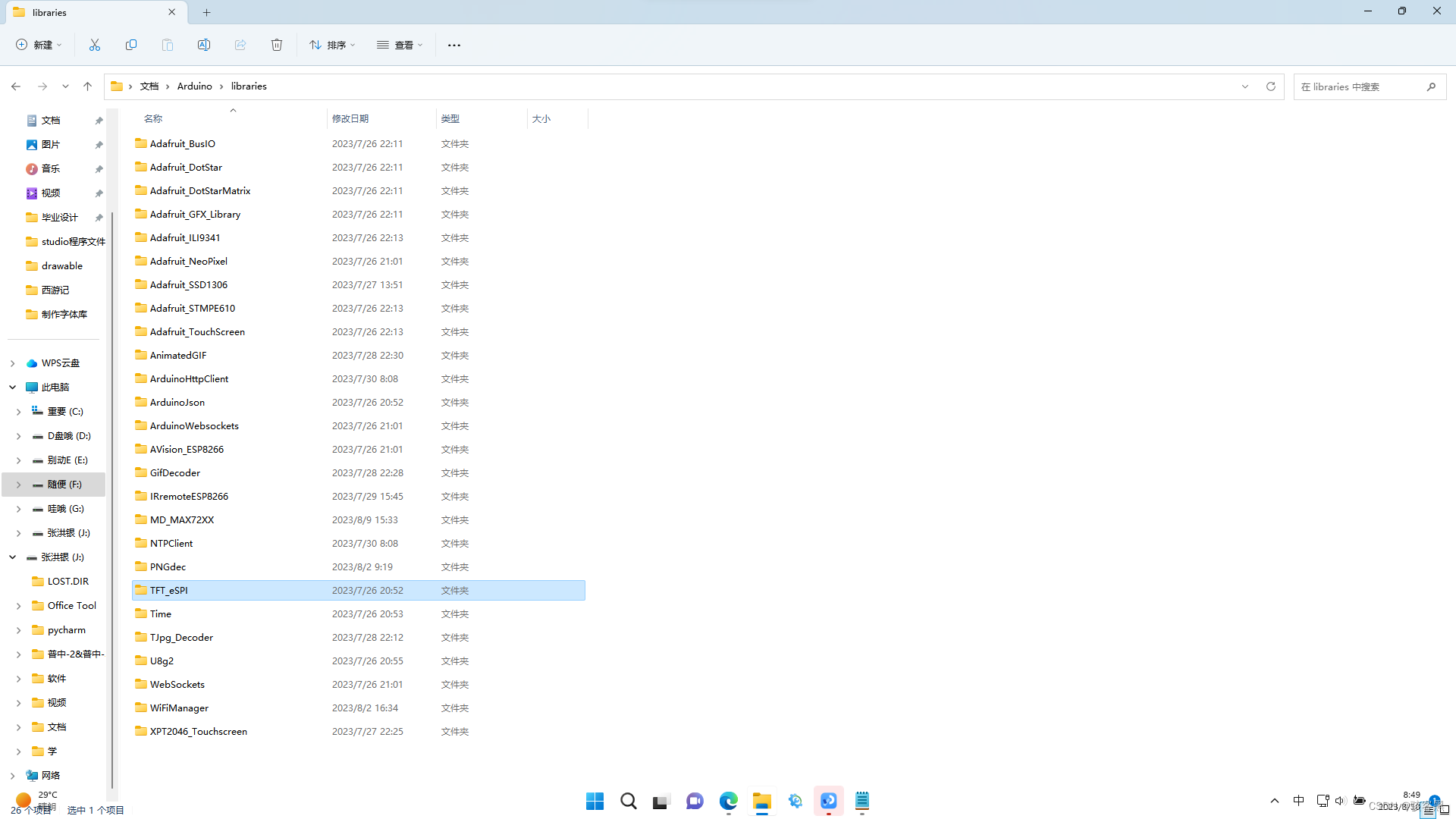Image resolution: width=1456 pixels, height=819 pixels.
Task: Collapse the 此电脑 tree item
Action: tap(12, 387)
